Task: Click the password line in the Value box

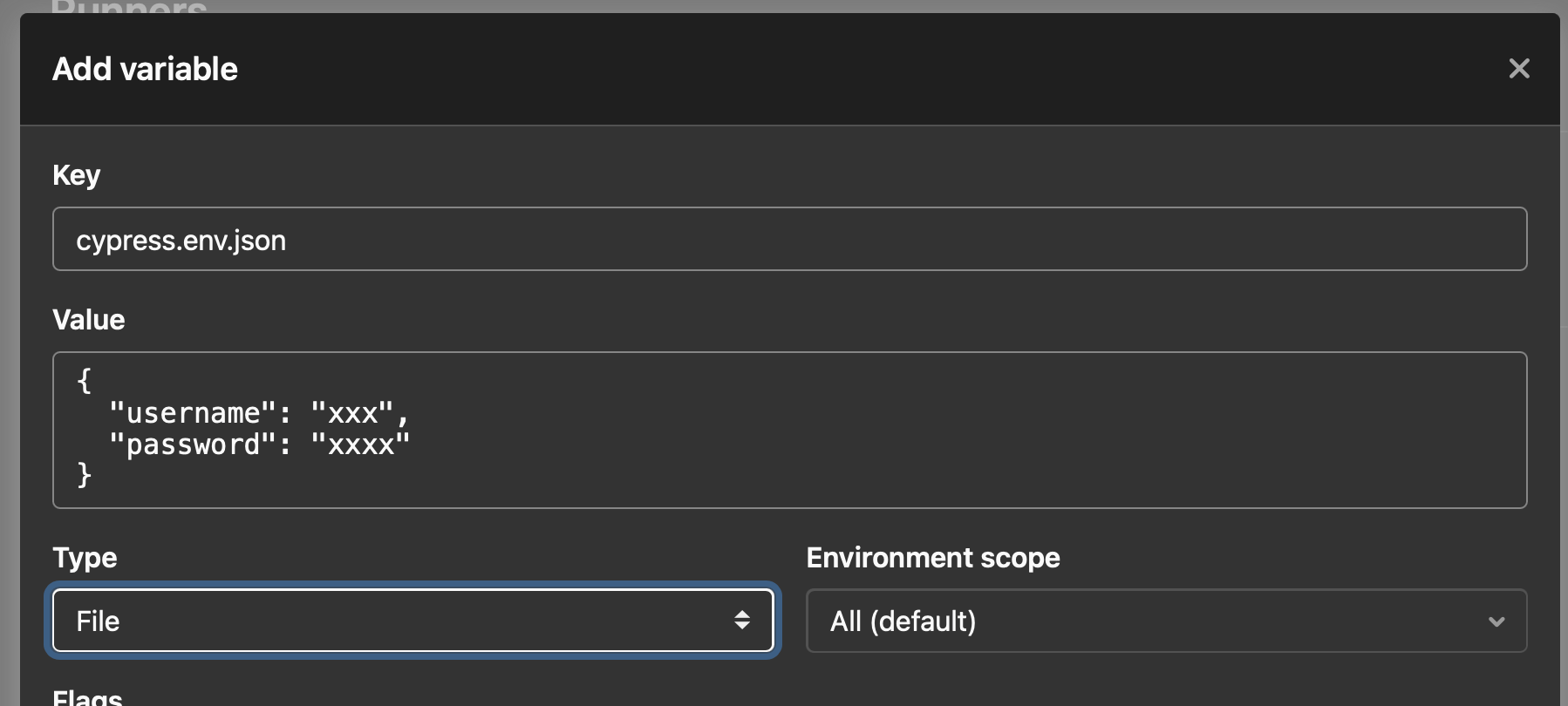Action: coord(258,445)
